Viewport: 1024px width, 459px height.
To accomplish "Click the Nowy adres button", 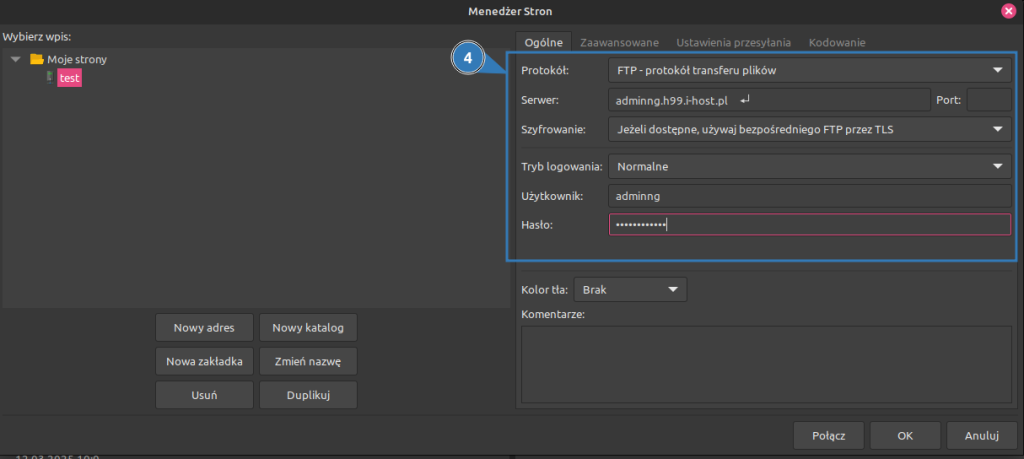I will coord(204,327).
